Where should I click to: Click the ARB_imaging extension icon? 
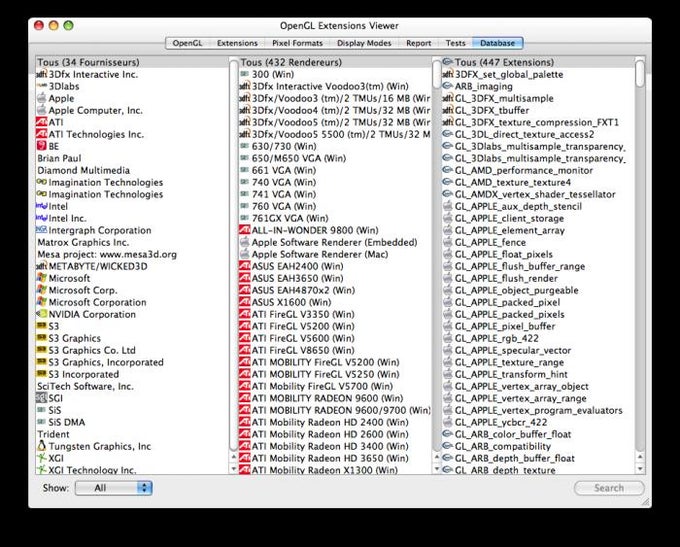(448, 86)
